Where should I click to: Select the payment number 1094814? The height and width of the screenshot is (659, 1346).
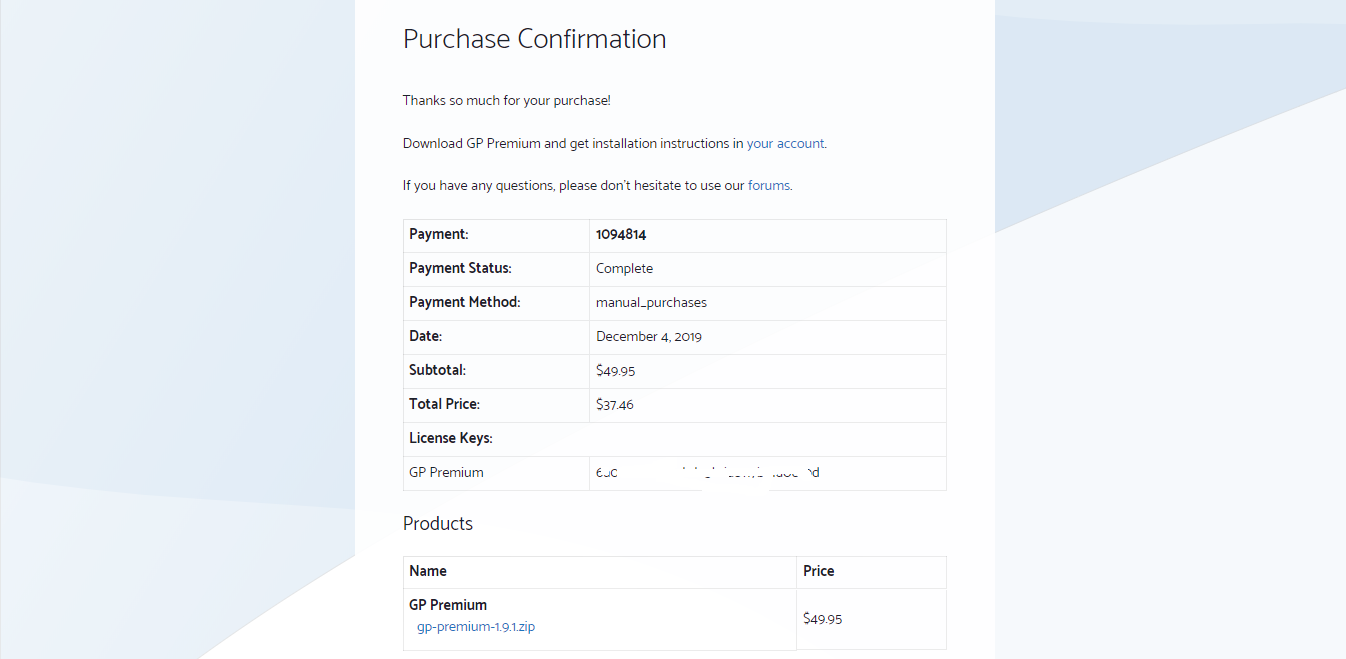(x=620, y=235)
